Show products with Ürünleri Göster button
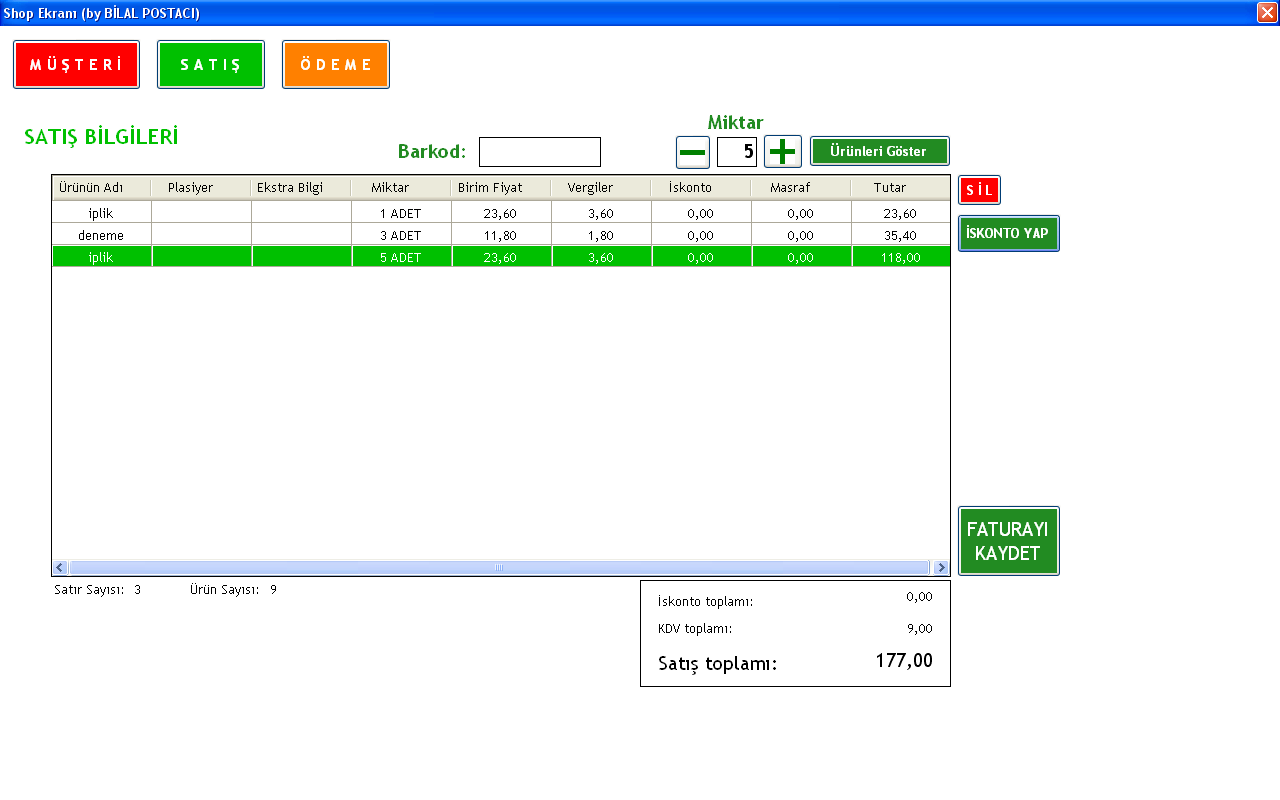1280x800 pixels. 879,151
